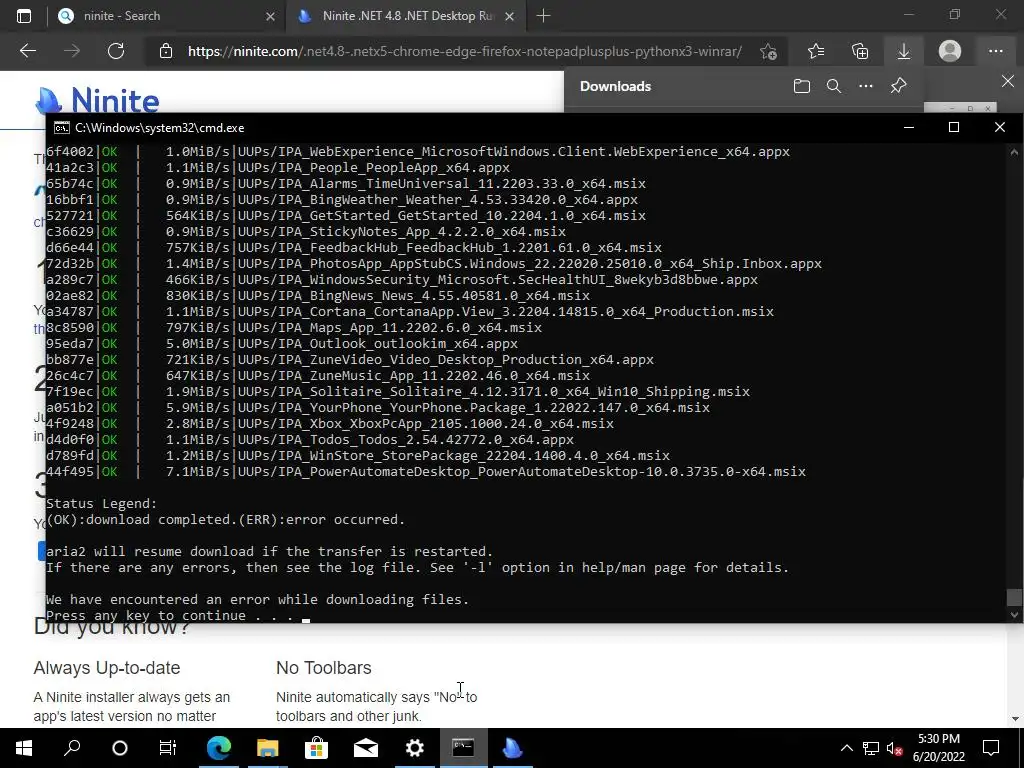1024x768 pixels.
Task: Open Edge Settings and more menu
Action: coord(995,51)
